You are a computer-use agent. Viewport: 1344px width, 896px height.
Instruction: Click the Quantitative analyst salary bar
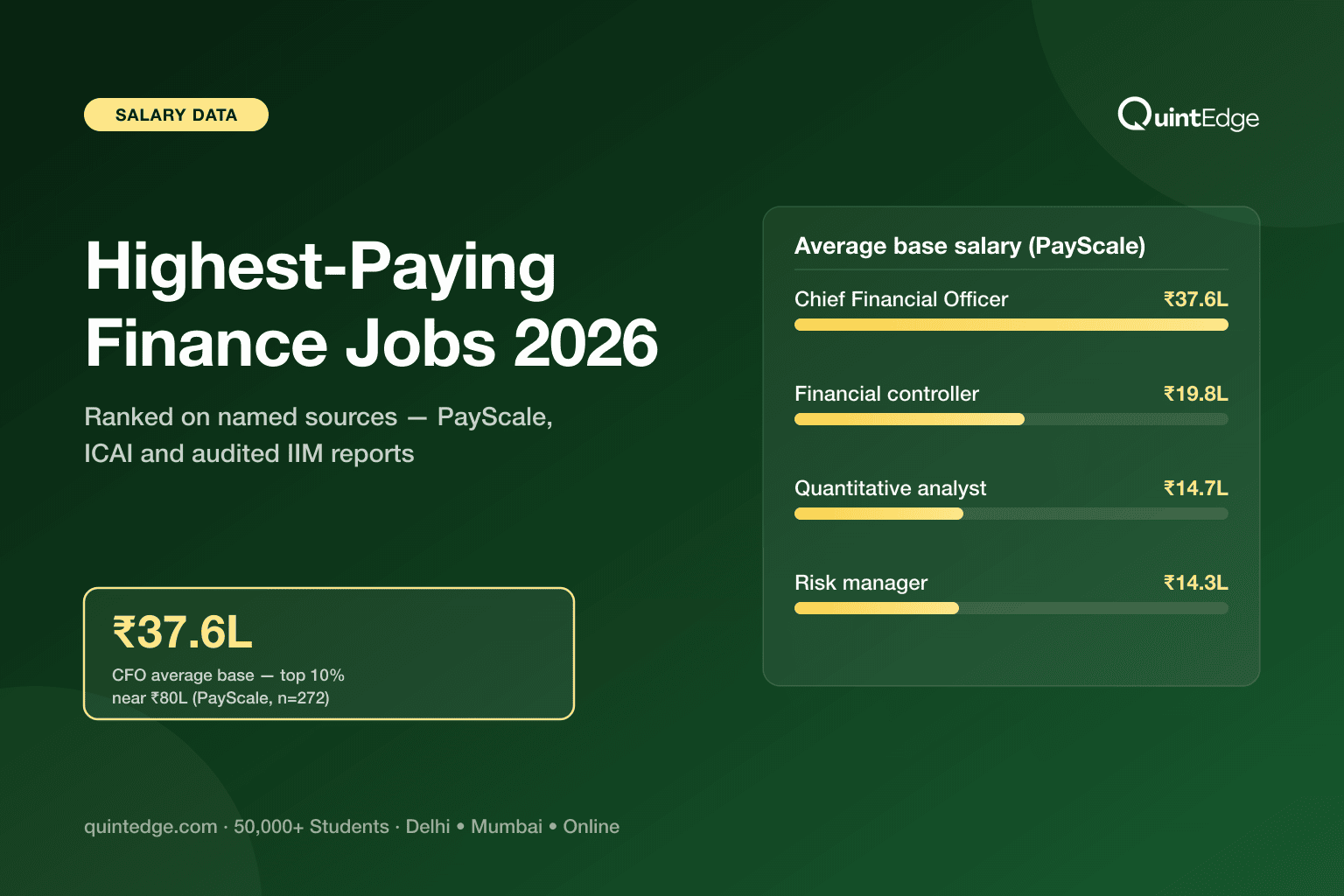1011,514
